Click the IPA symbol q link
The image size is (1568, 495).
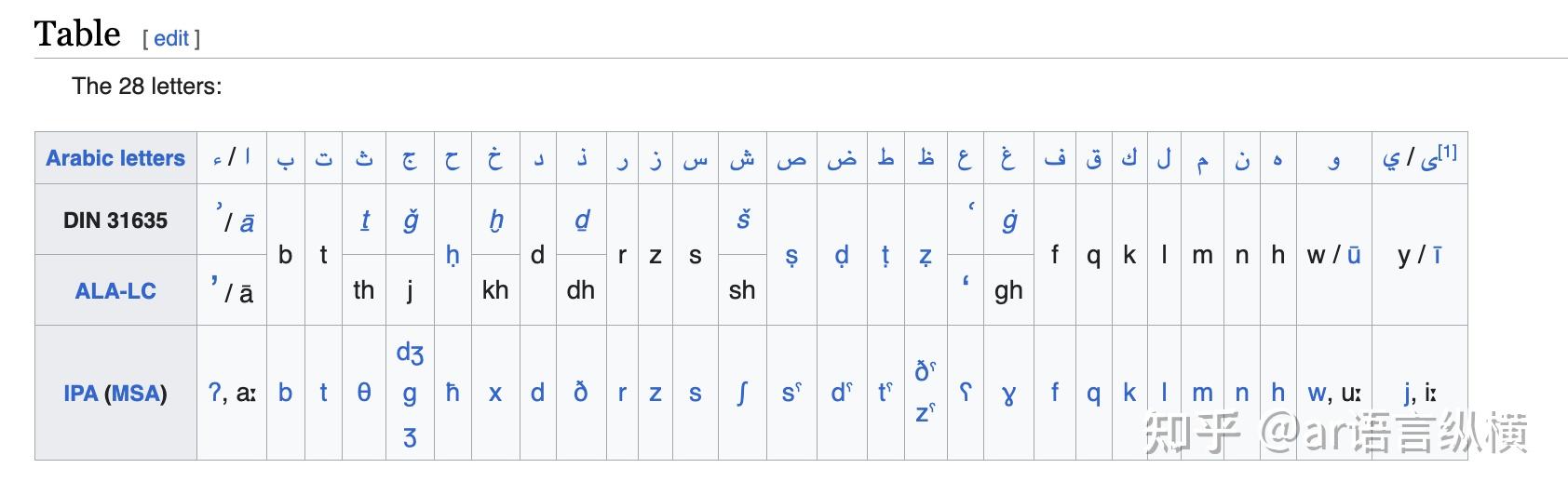pos(1093,394)
